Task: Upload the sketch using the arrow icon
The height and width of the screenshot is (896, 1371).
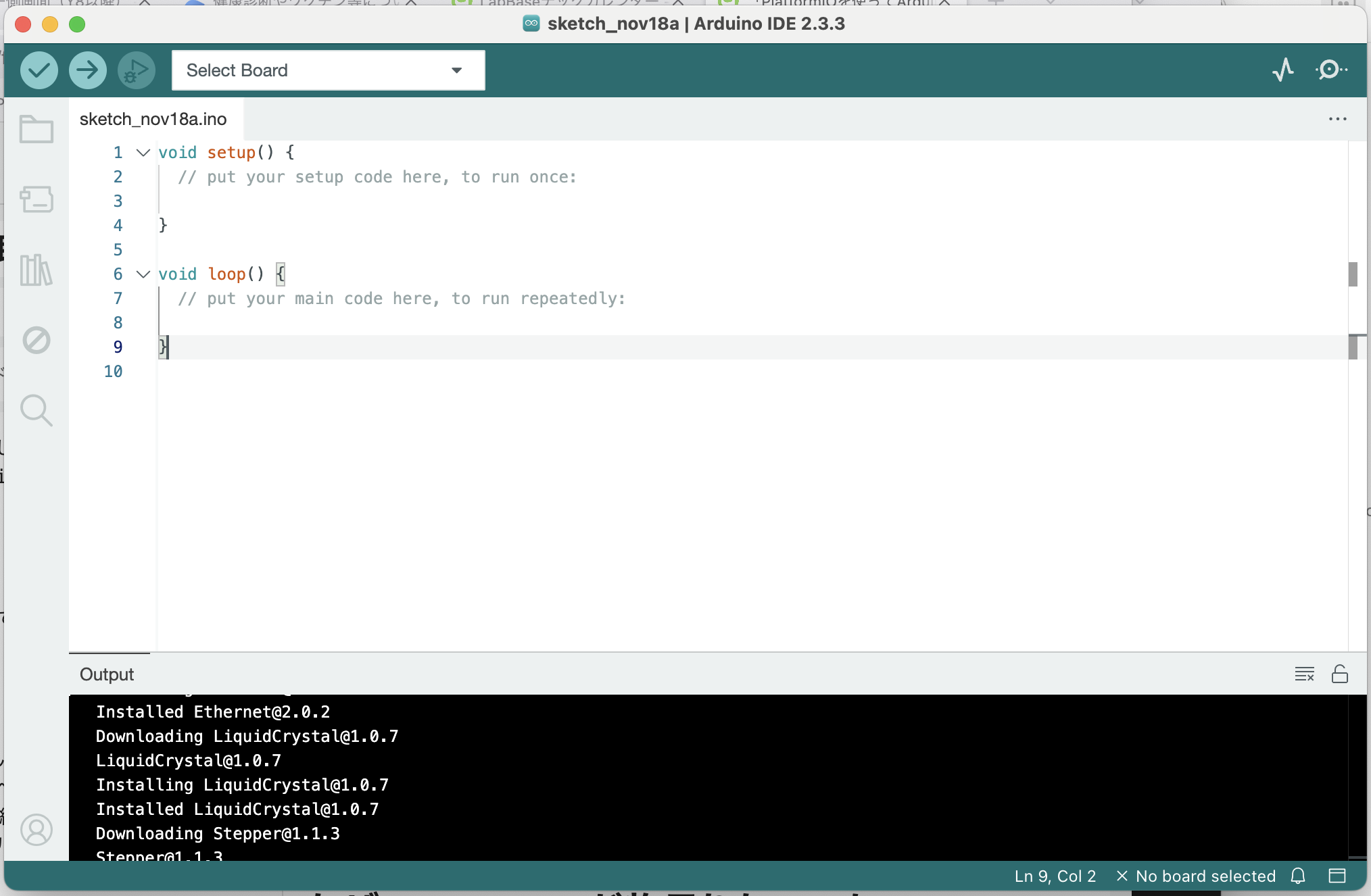Action: pos(87,70)
